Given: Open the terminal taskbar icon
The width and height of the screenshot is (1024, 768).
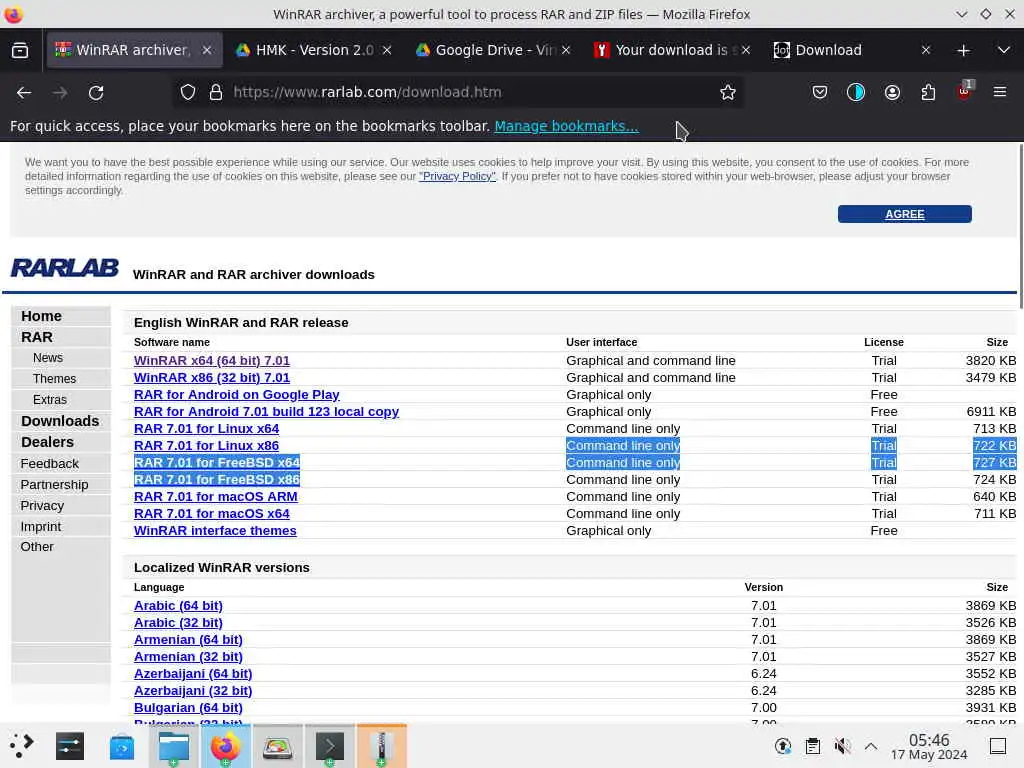Looking at the screenshot, I should click(x=330, y=746).
